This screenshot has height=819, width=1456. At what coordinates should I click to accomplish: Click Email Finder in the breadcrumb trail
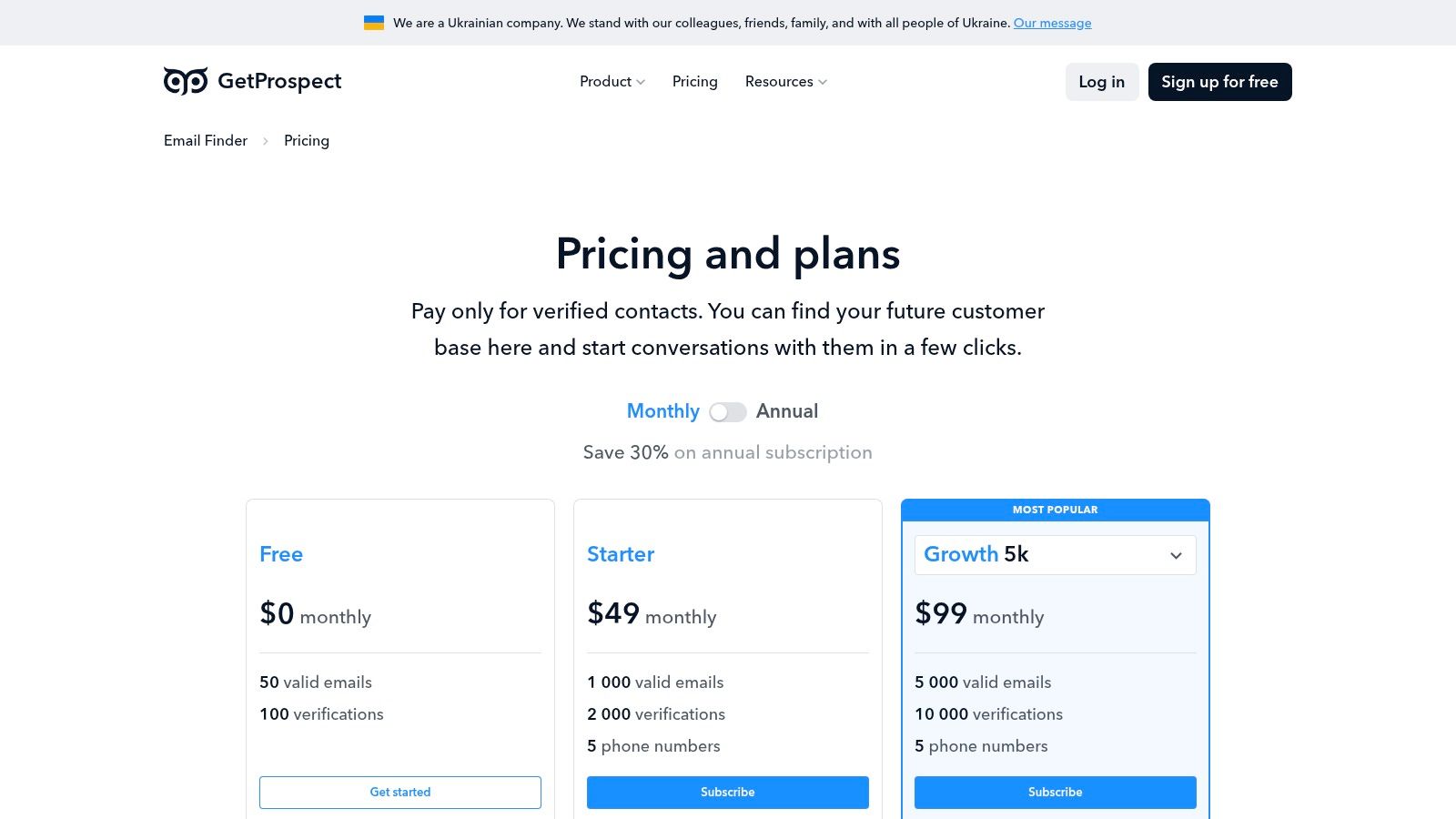[x=205, y=140]
